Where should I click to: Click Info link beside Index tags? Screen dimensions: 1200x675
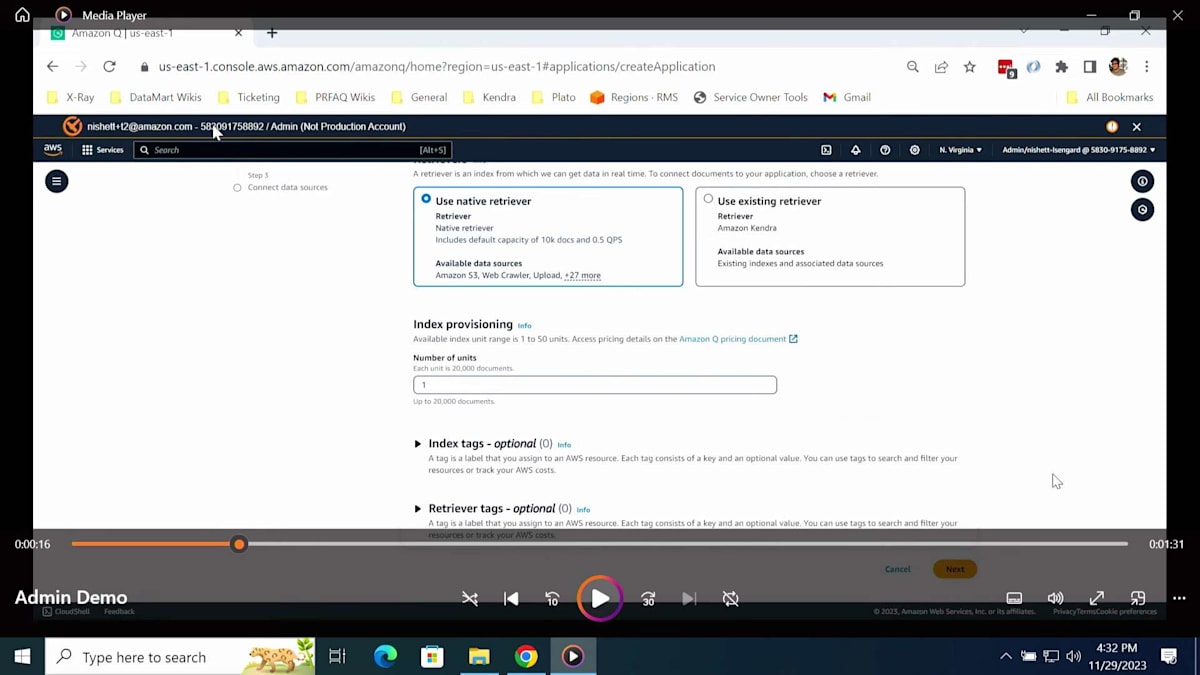click(x=564, y=445)
